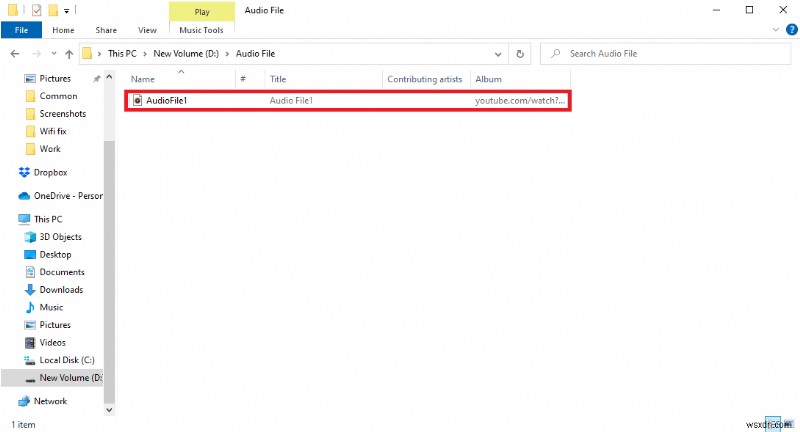This screenshot has width=800, height=432.
Task: Click the Downloads arrow icon
Action: (30, 290)
